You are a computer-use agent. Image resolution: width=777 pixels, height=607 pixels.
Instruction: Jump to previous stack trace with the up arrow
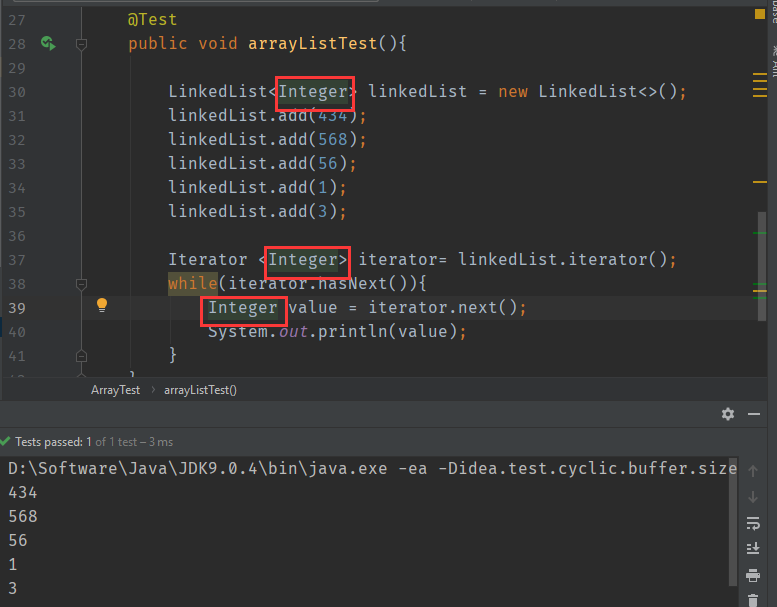pyautogui.click(x=753, y=471)
